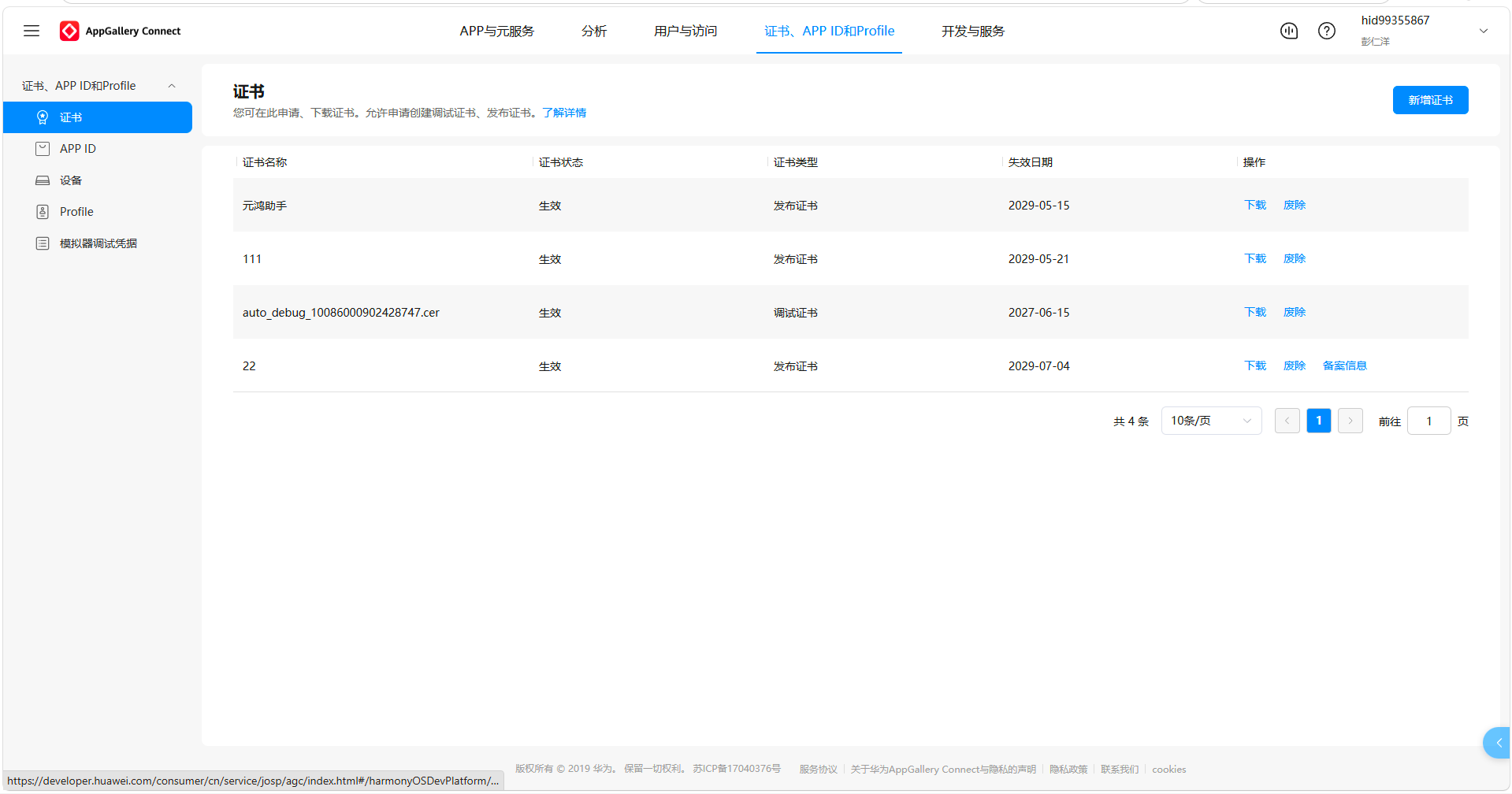Click the 证书名称 column header
Image resolution: width=1512 pixels, height=794 pixels.
click(x=265, y=162)
